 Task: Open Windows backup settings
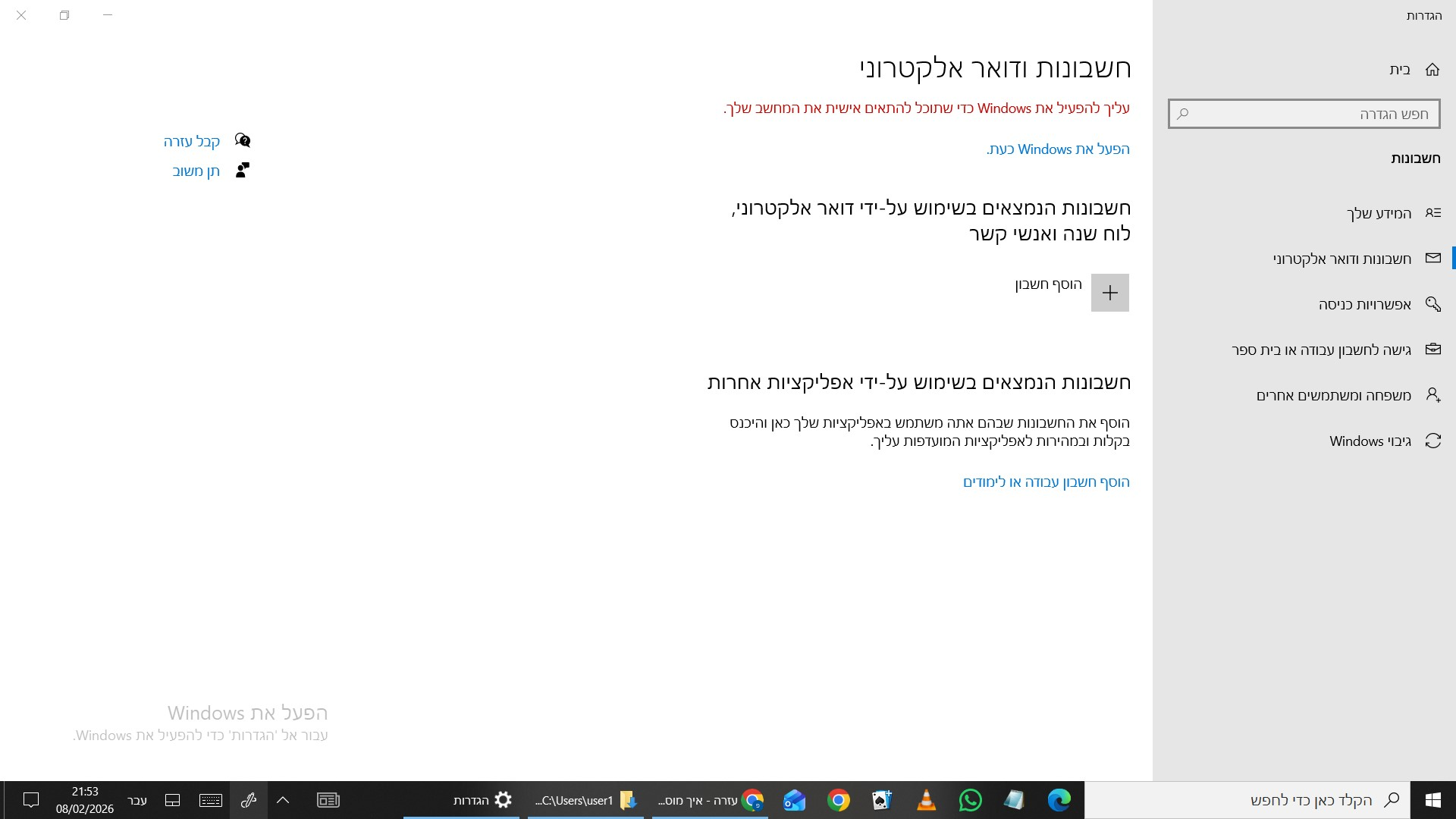1370,441
